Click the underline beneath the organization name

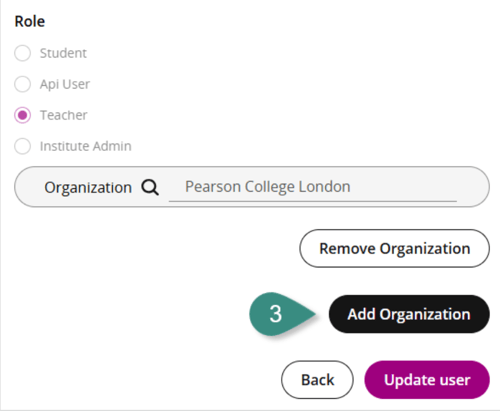click(x=313, y=201)
